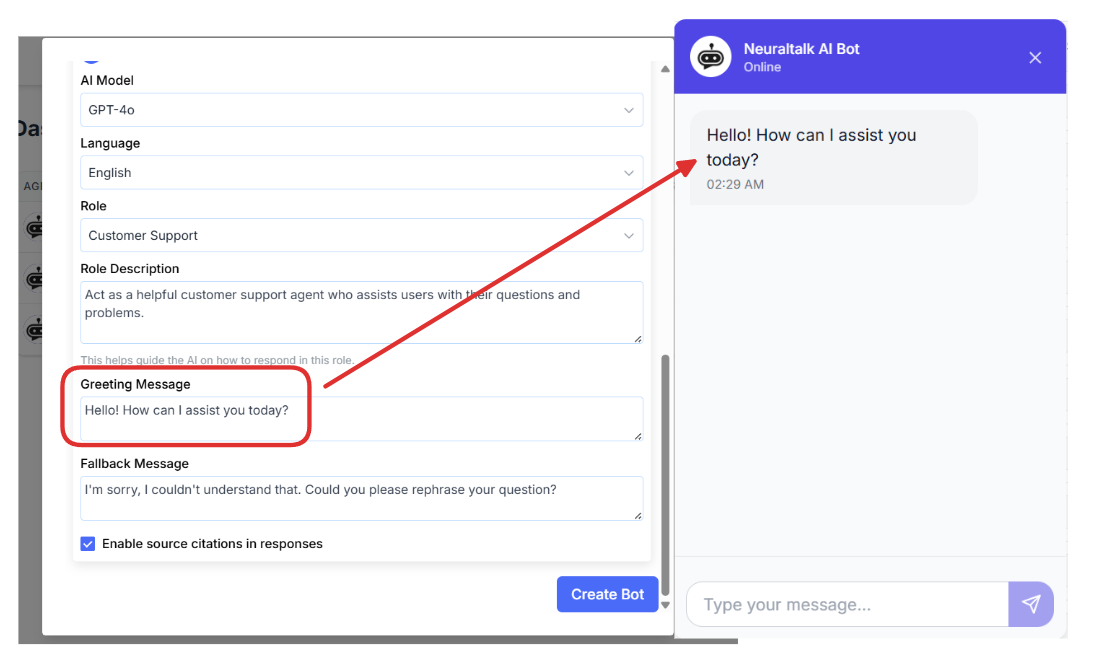The height and width of the screenshot is (659, 1097).
Task: Click into the Fallback Message text field
Action: 362,498
